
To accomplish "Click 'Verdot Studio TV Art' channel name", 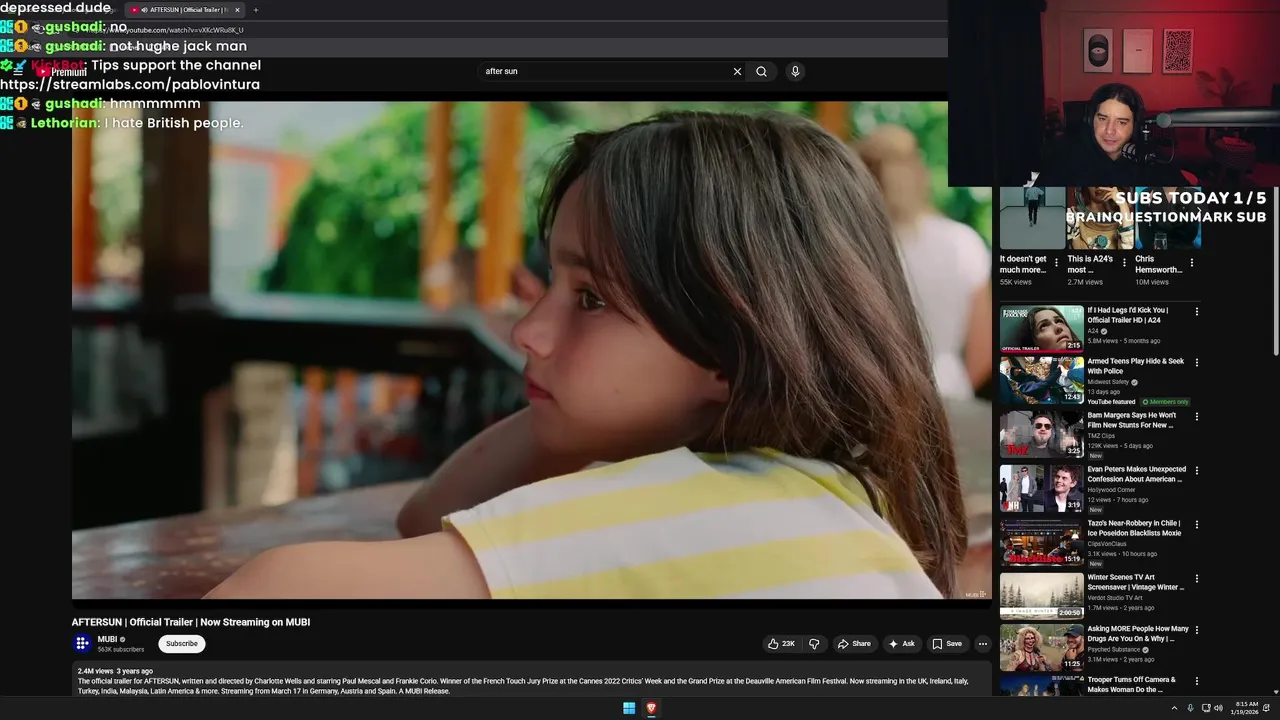I will pyautogui.click(x=1115, y=598).
